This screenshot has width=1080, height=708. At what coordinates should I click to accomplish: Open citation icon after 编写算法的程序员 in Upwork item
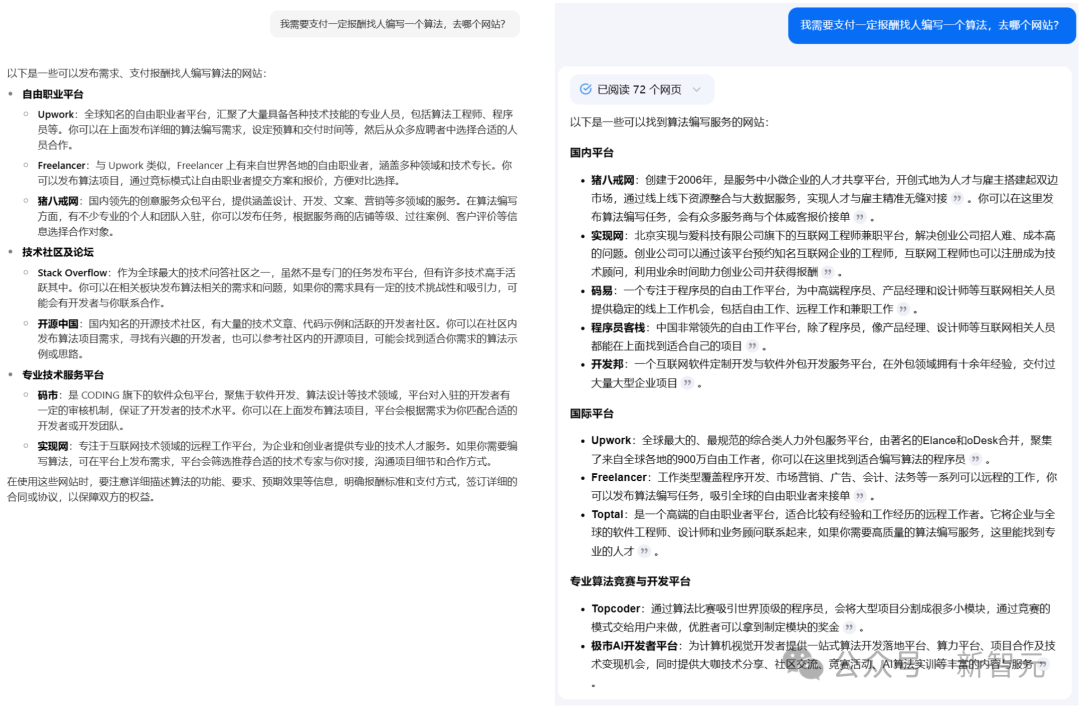[975, 459]
